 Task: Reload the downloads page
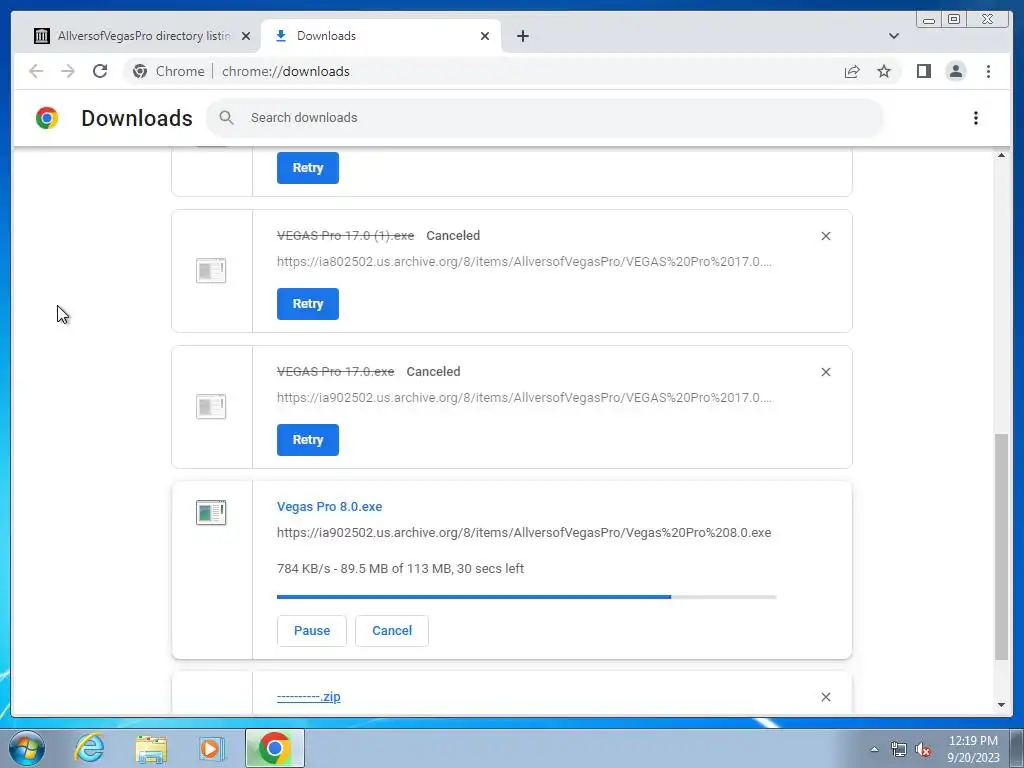tap(100, 71)
